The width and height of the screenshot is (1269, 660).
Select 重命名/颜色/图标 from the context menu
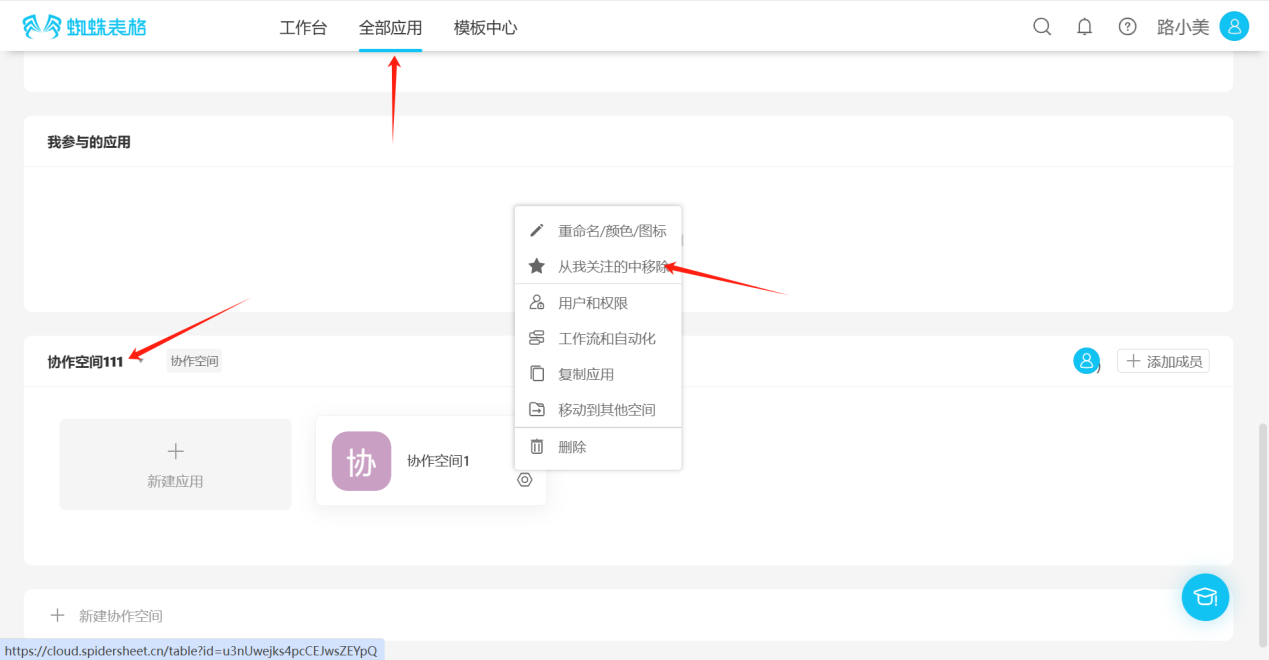[611, 231]
